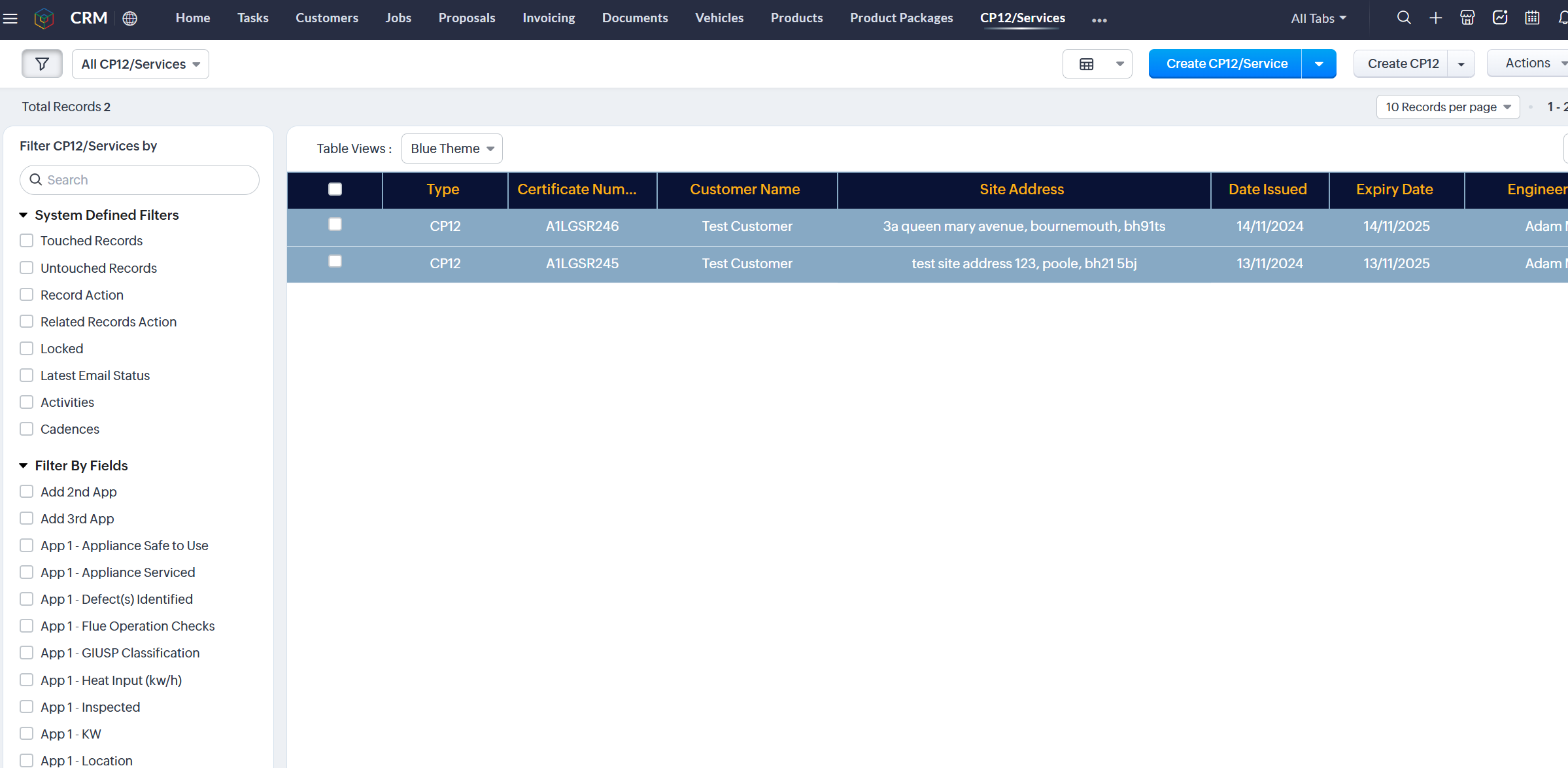Open the marketplace store icon
1568x768 pixels.
(1468, 18)
